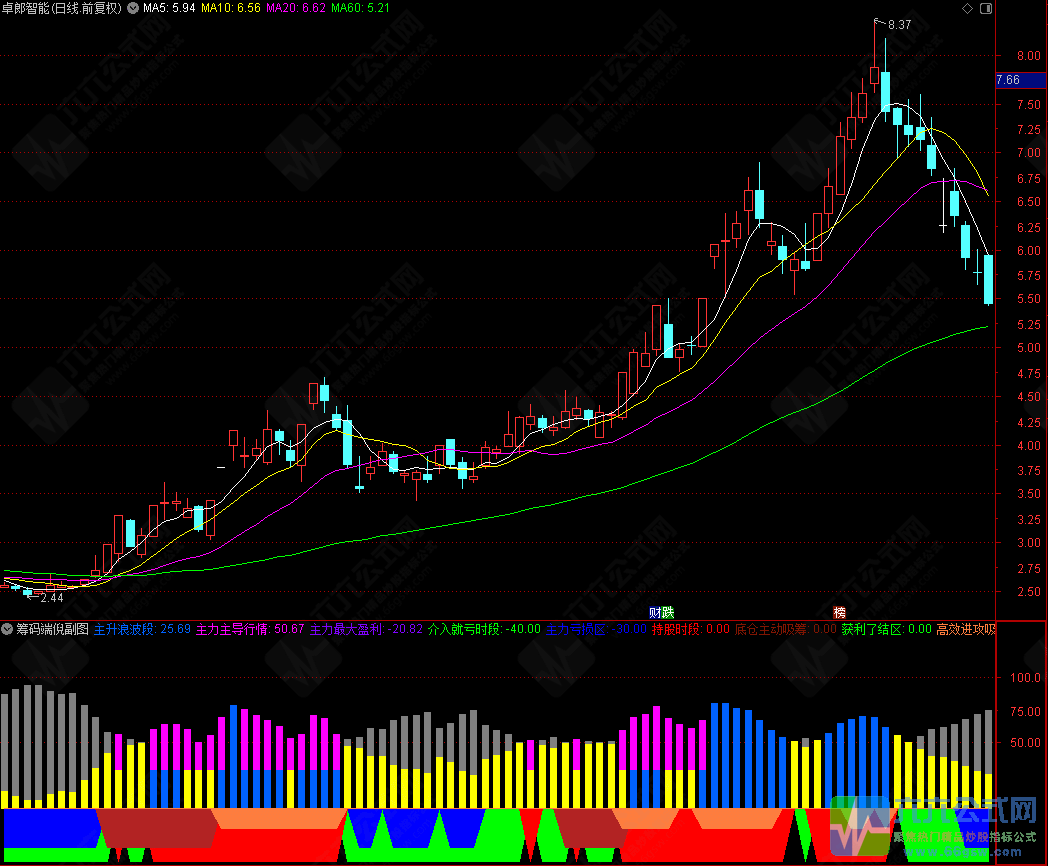This screenshot has height=866, width=1048.
Task: Click the 主升浪波段: 25.69 value
Action: [x=142, y=629]
